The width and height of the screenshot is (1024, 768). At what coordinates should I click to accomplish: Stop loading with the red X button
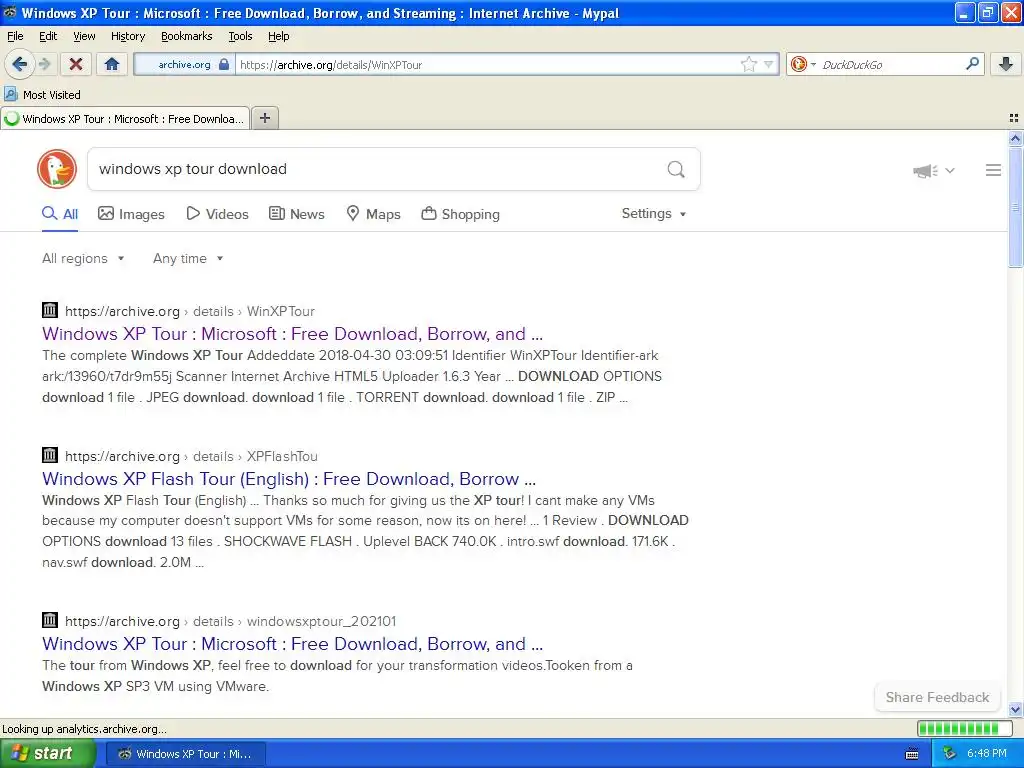(76, 64)
